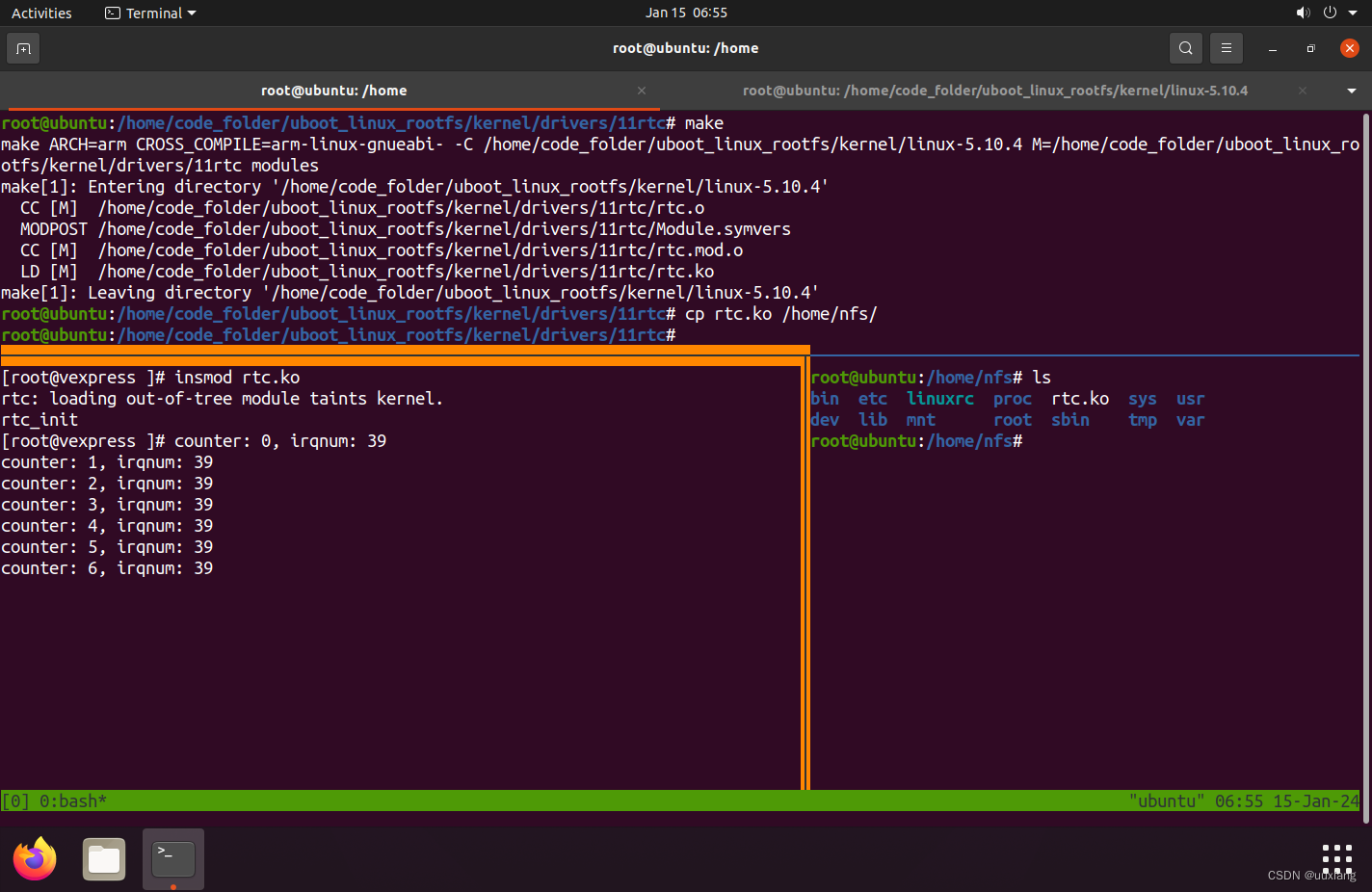The image size is (1372, 892).
Task: Click the terminal vertical scrollbar
Action: point(1366,467)
